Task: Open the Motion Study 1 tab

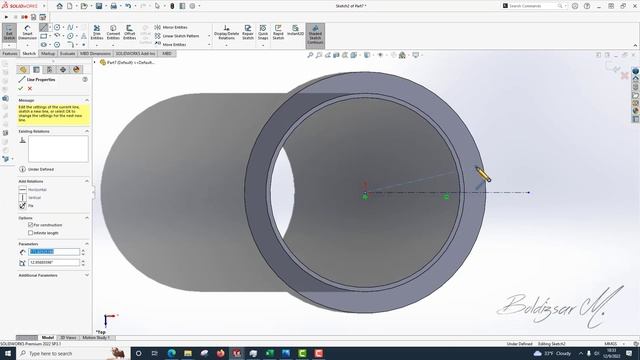Action: tap(96, 338)
